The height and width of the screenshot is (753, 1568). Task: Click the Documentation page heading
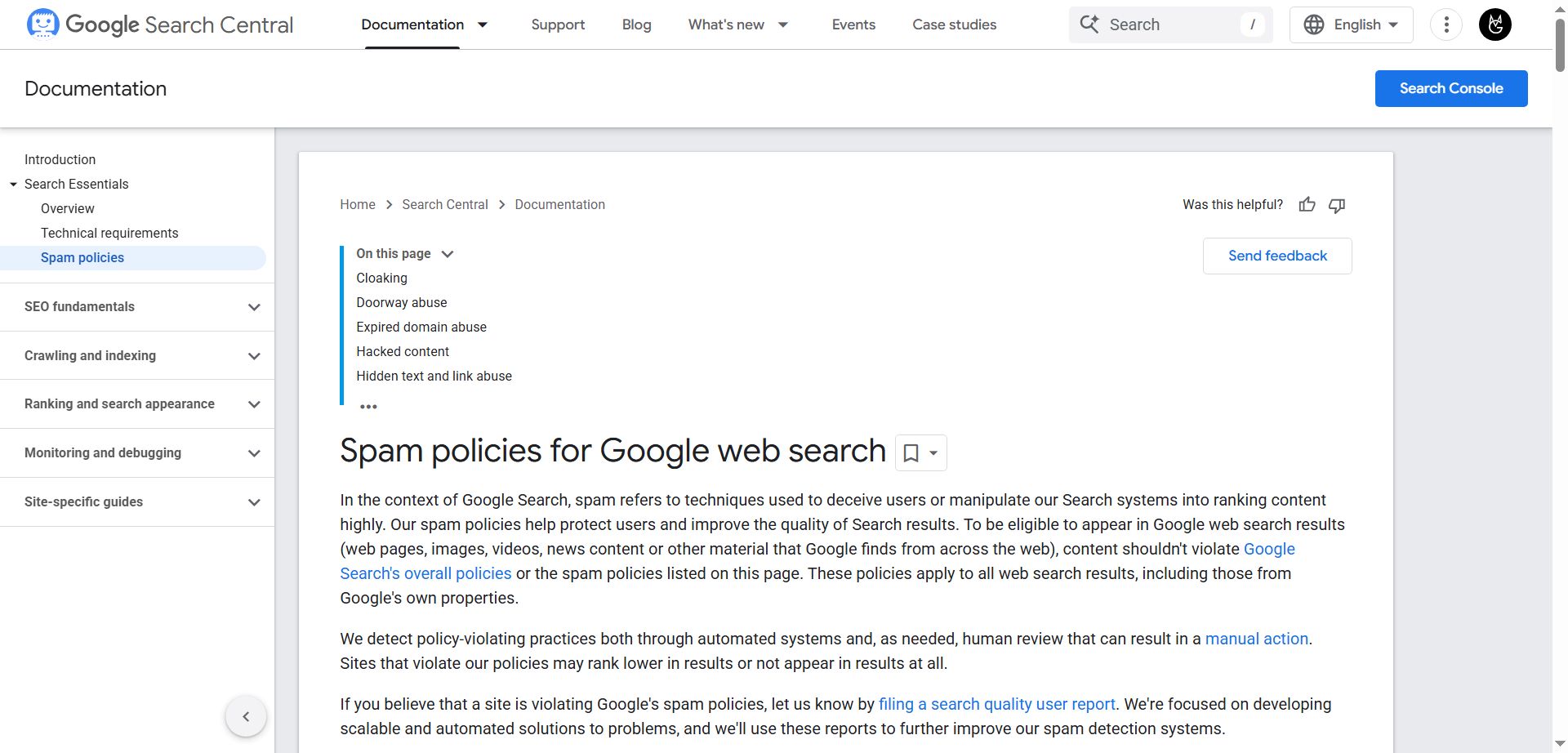tap(96, 88)
